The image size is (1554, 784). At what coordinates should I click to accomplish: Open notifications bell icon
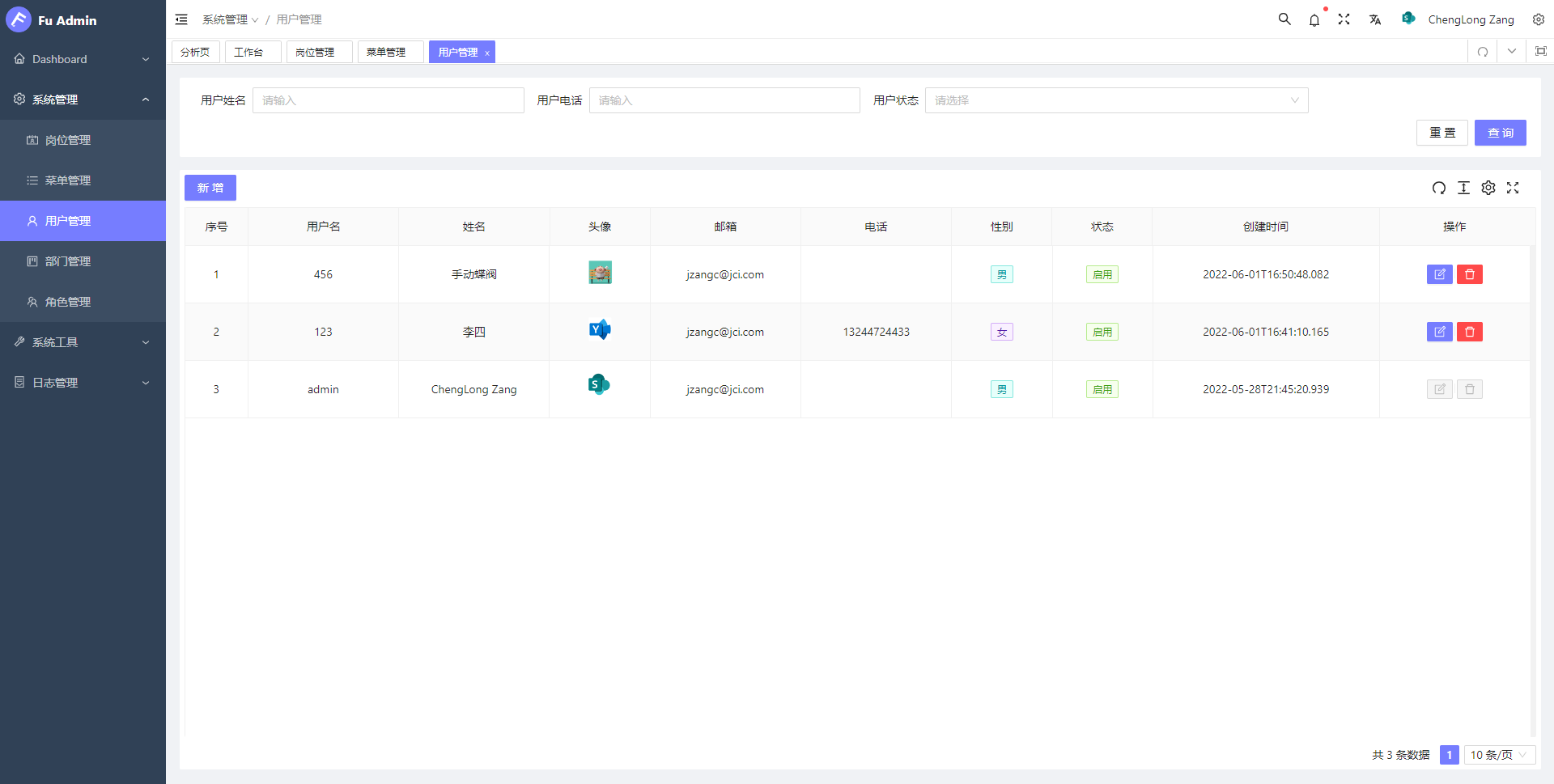point(1314,19)
